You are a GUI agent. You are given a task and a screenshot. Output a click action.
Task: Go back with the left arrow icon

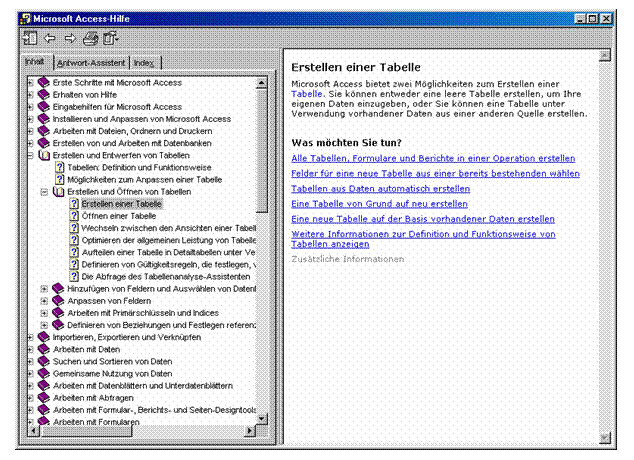point(50,38)
